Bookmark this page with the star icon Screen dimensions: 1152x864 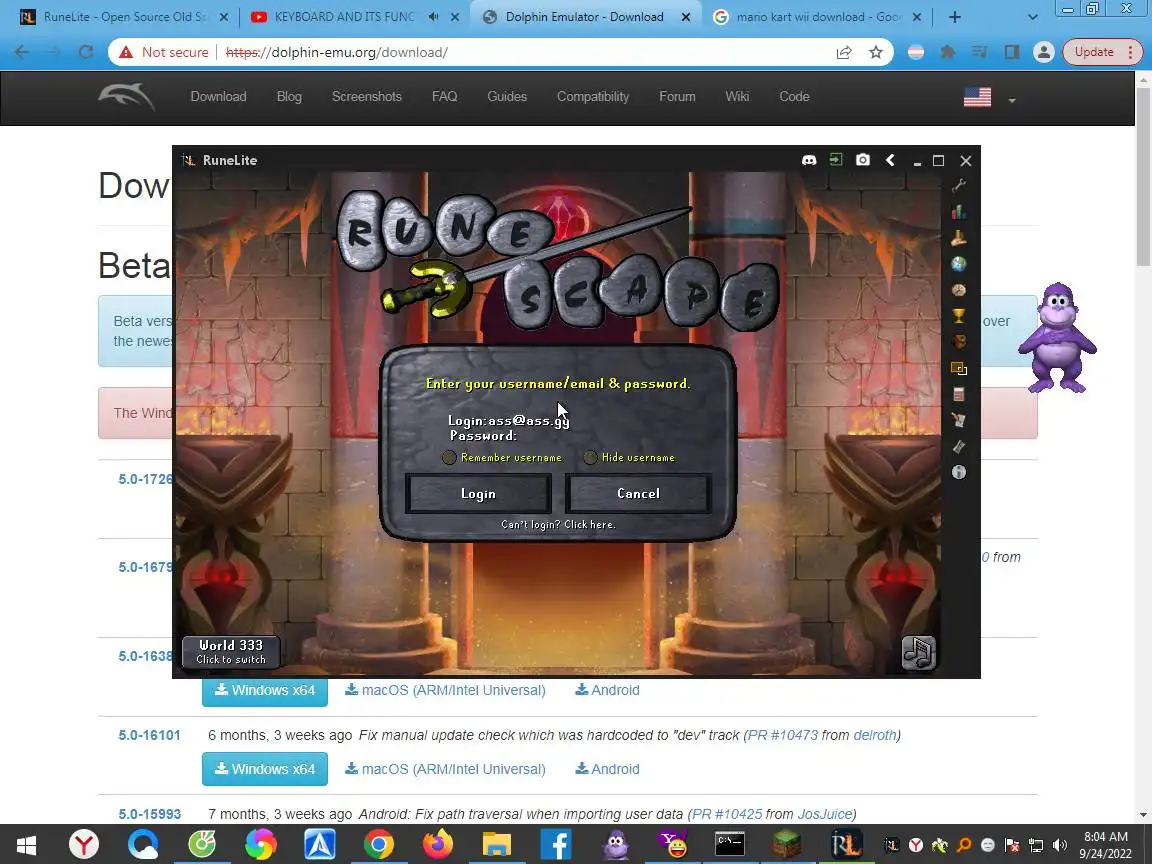tap(875, 52)
